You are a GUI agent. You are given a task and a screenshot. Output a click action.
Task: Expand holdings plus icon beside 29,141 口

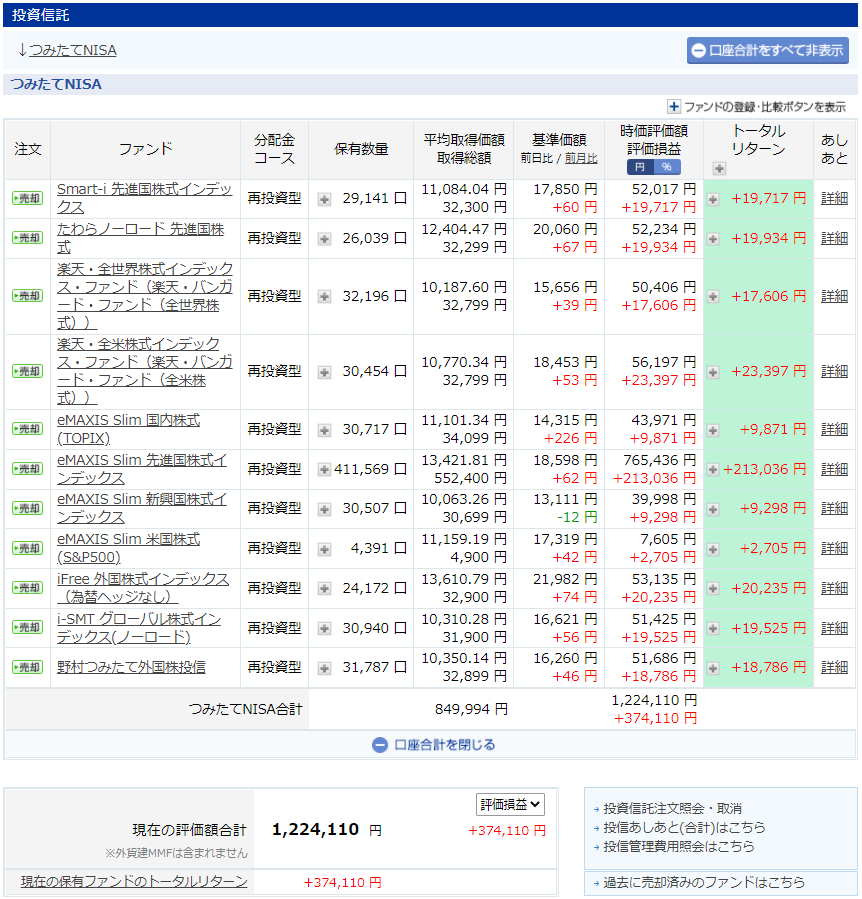325,200
